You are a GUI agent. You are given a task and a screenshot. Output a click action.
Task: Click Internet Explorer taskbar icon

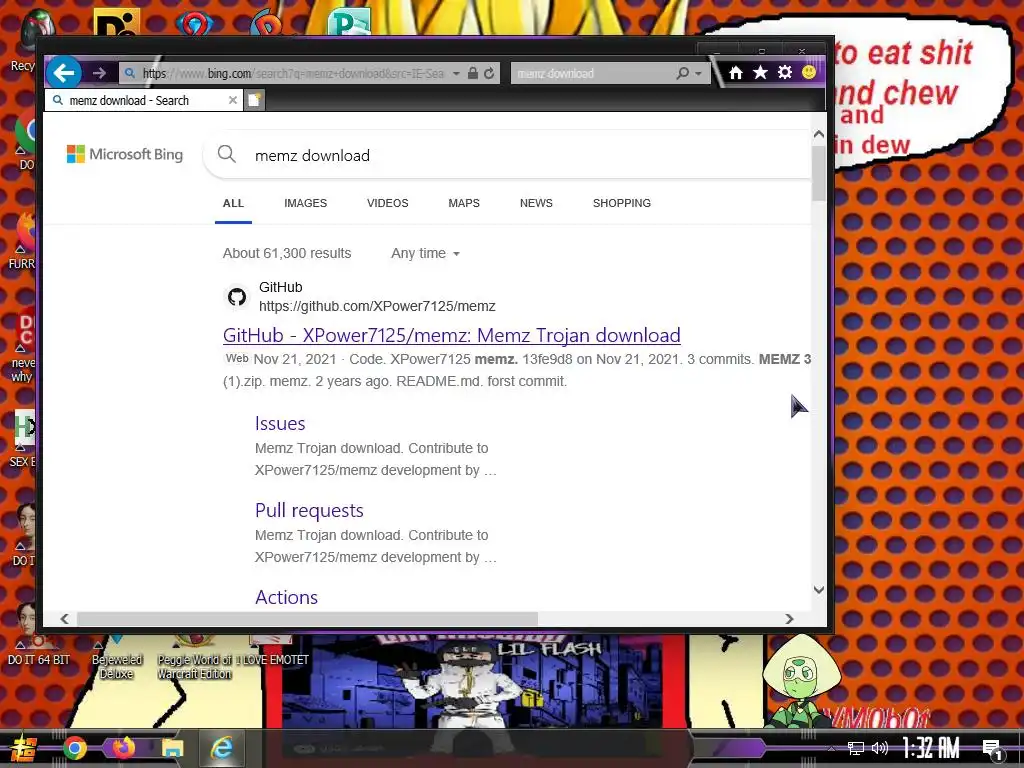pyautogui.click(x=222, y=748)
